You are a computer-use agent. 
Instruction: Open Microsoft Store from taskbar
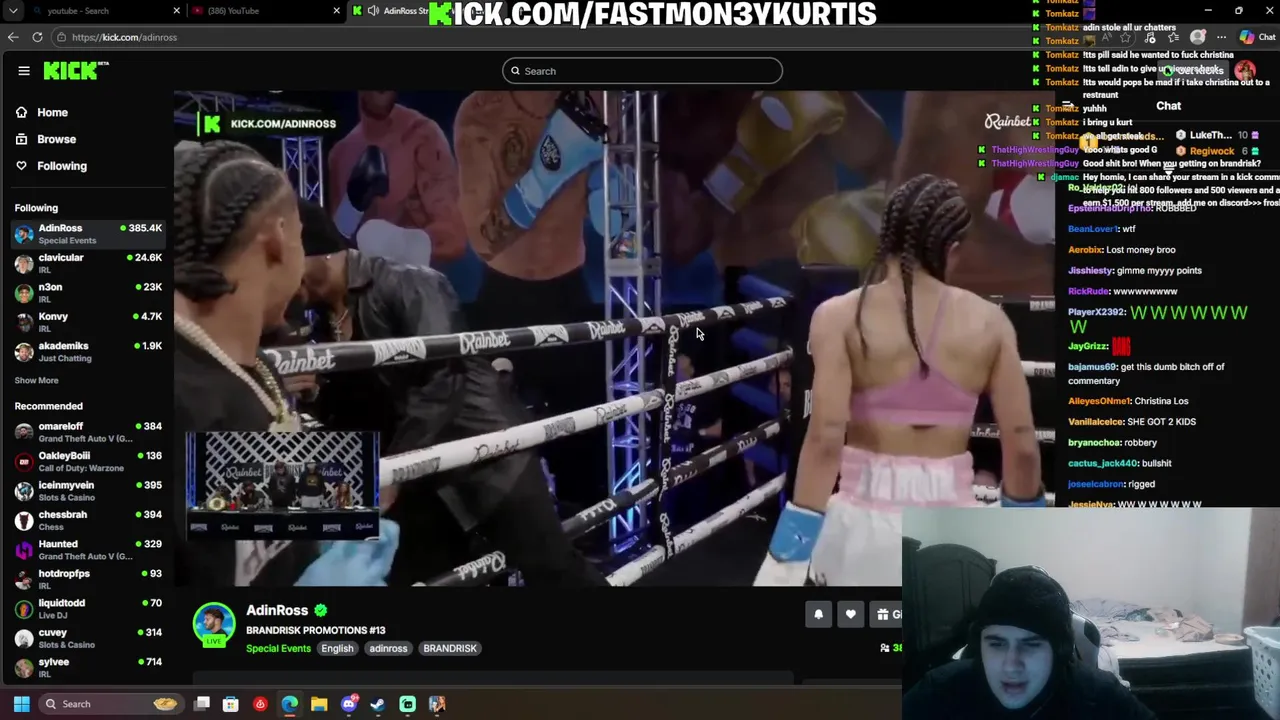click(x=231, y=704)
